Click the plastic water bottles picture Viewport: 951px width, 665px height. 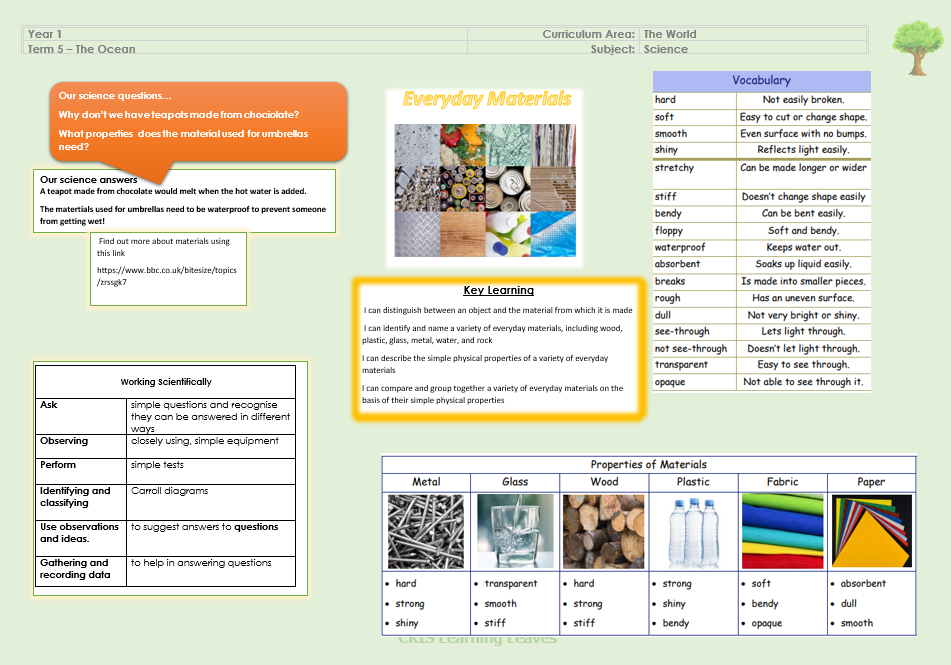tap(693, 531)
